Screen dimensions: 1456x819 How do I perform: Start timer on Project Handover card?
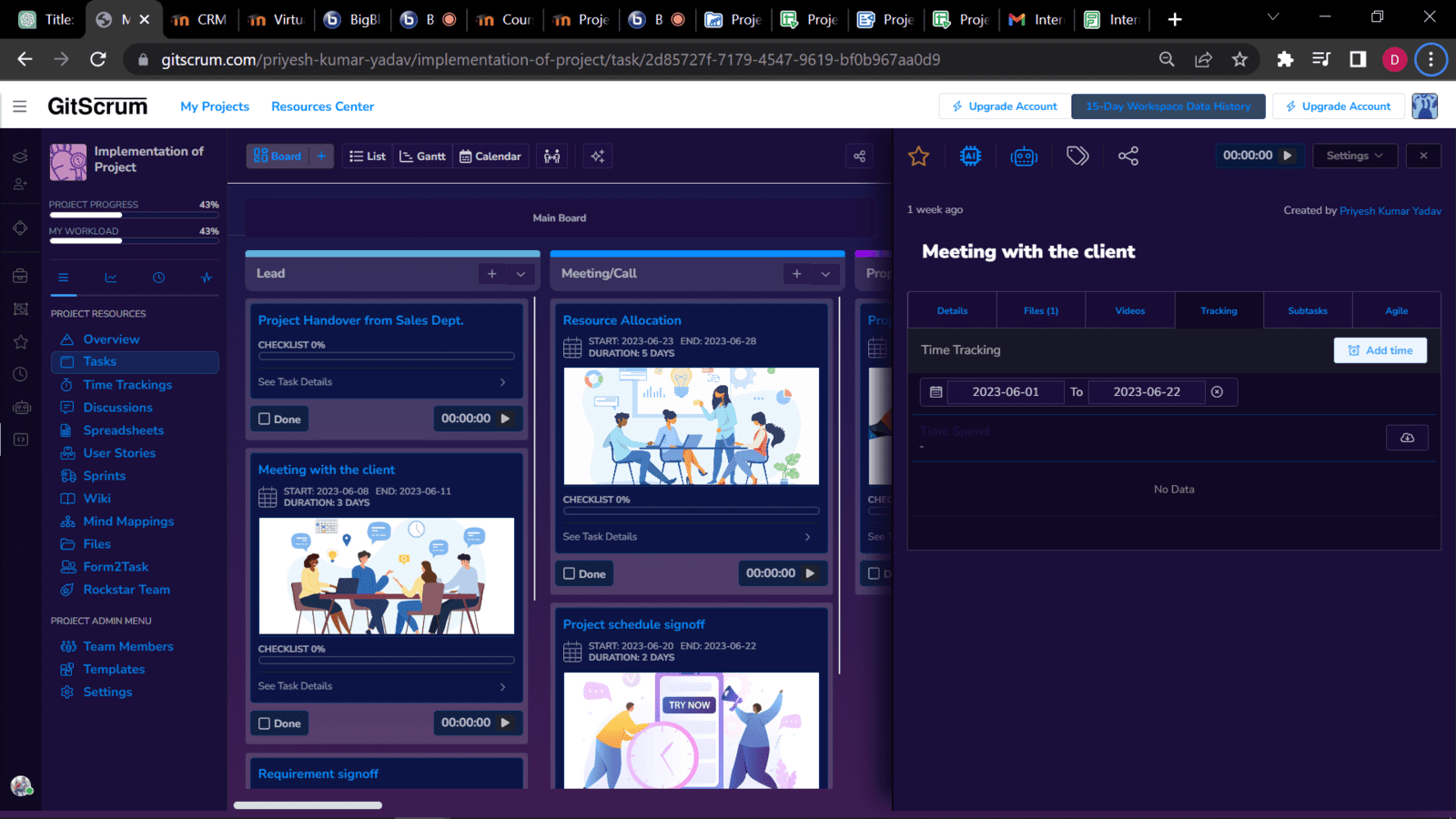point(505,419)
